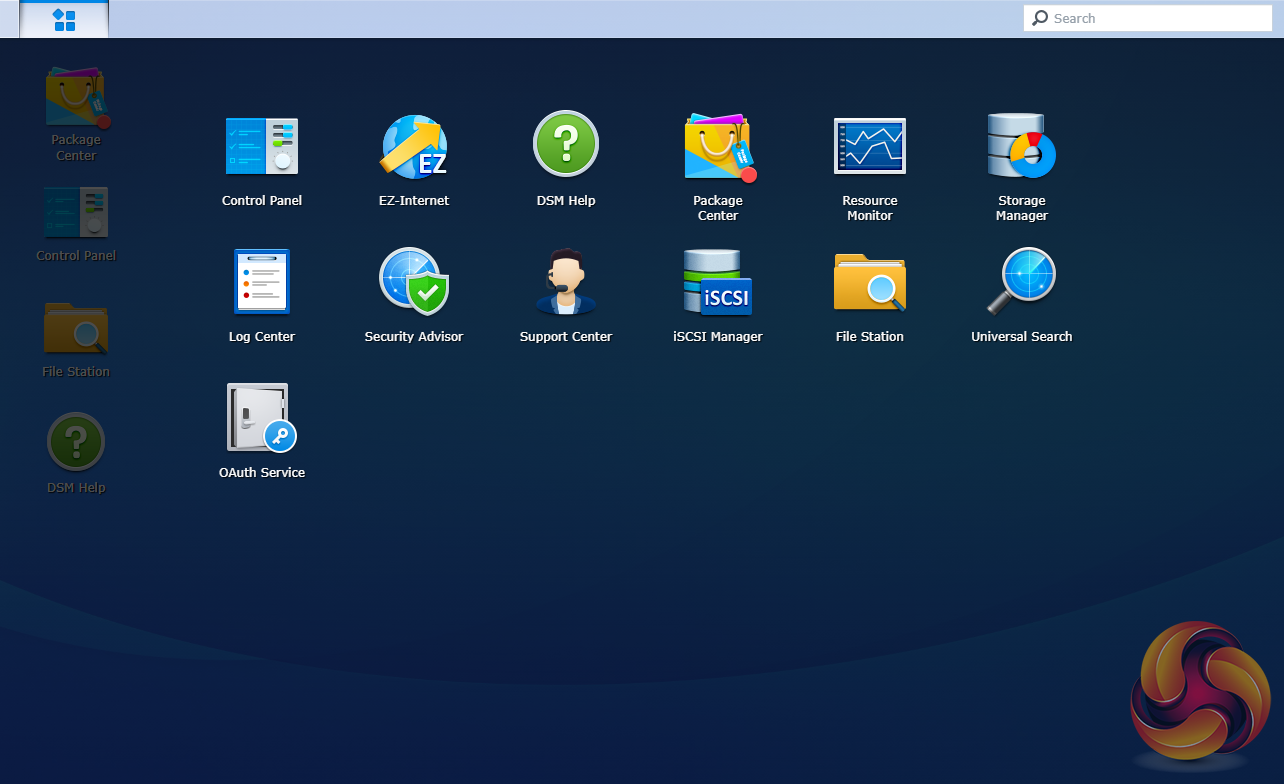Click the dimmed Package Center desktop shortcut
This screenshot has width=1284, height=784.
(x=76, y=99)
